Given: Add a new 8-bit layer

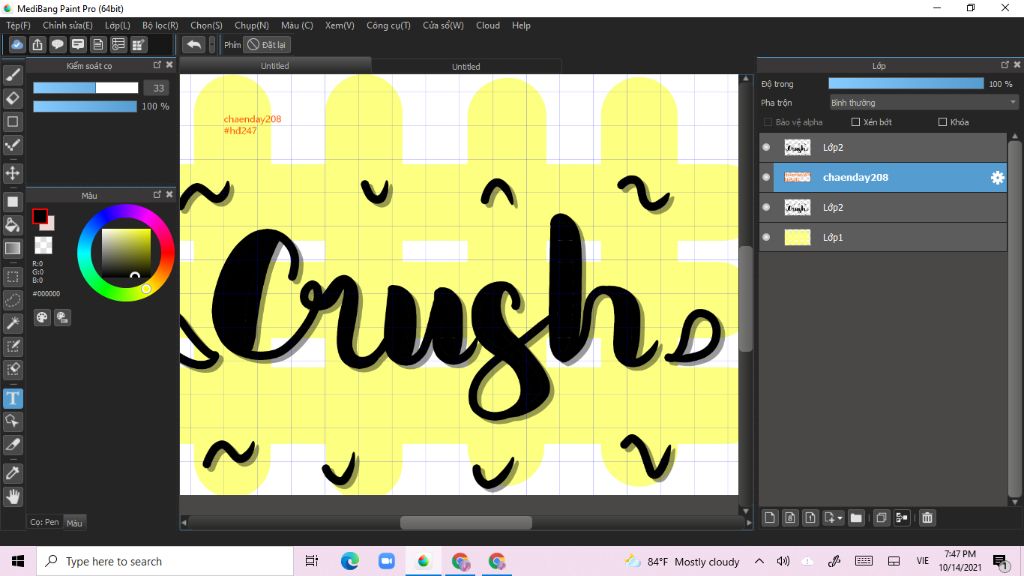Looking at the screenshot, I should [790, 518].
